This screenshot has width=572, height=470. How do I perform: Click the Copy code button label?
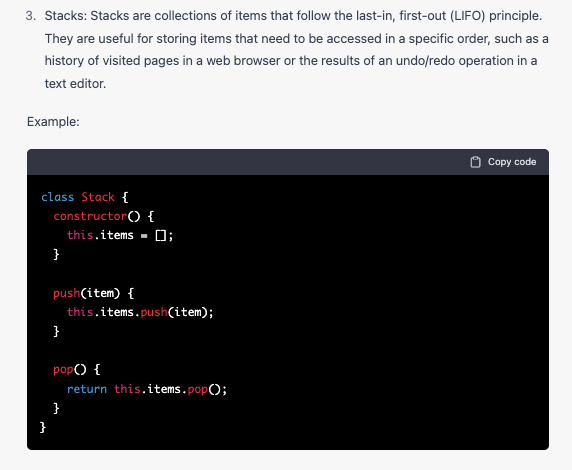(512, 162)
